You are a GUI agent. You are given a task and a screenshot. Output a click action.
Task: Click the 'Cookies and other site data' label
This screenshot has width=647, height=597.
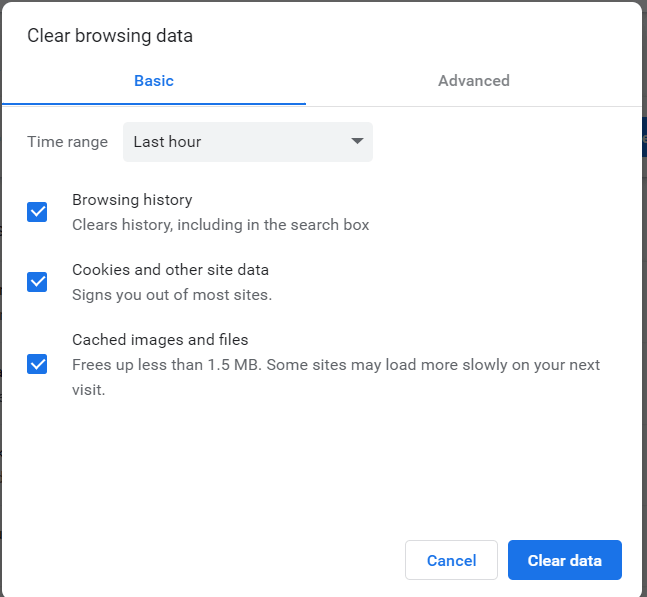[x=170, y=270]
